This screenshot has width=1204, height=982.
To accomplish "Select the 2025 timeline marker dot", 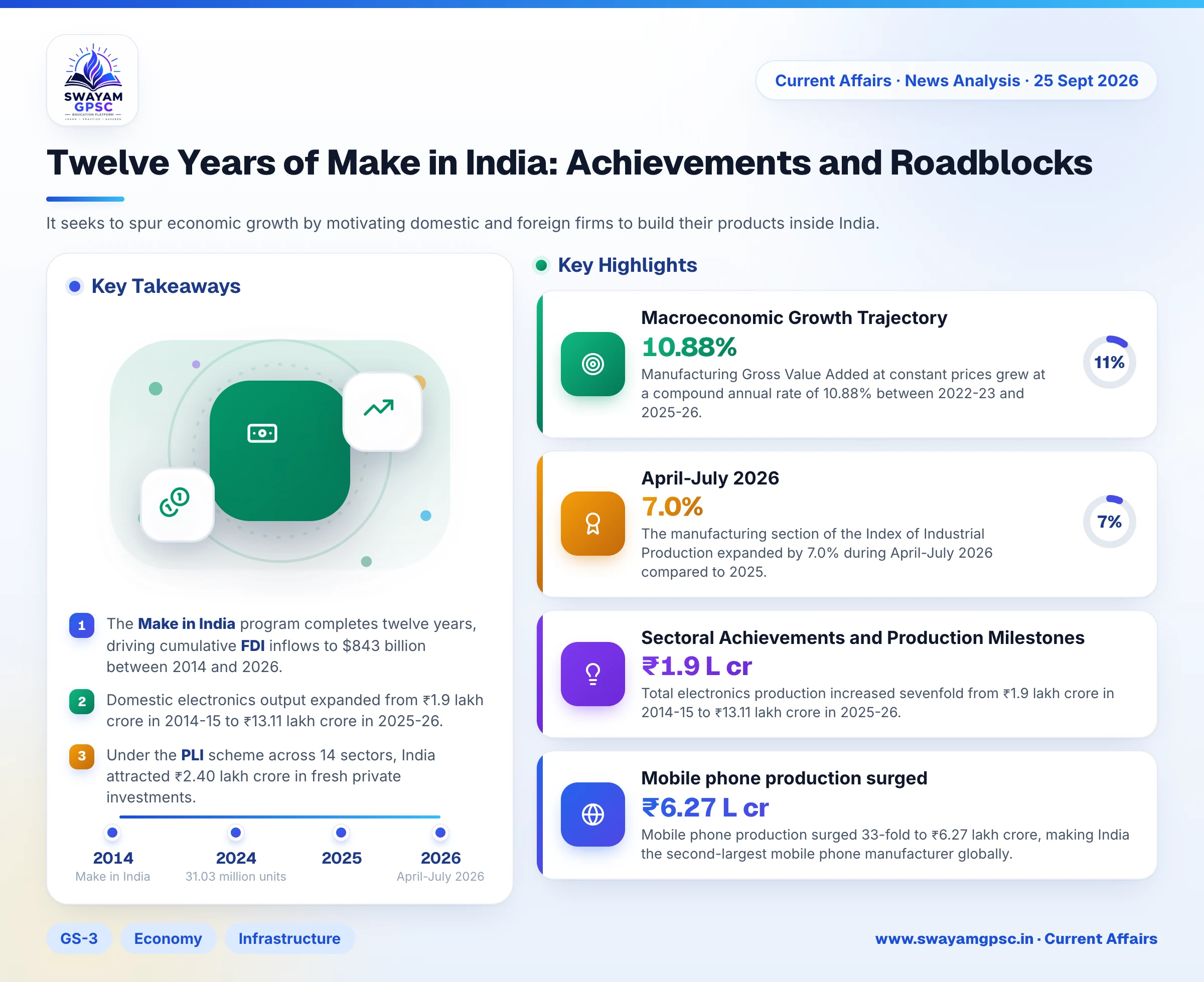I will [341, 833].
